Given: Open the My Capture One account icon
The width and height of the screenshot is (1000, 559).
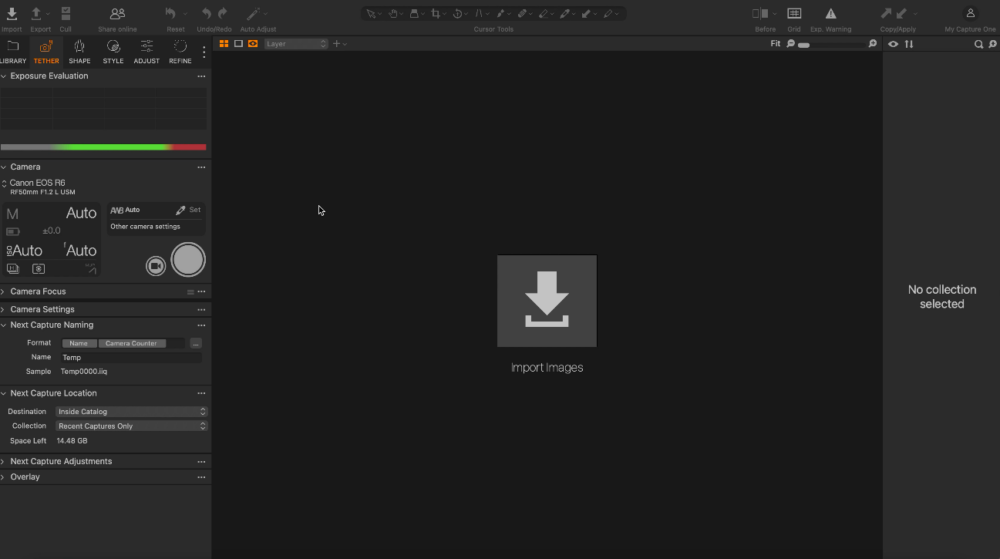Looking at the screenshot, I should 970,14.
